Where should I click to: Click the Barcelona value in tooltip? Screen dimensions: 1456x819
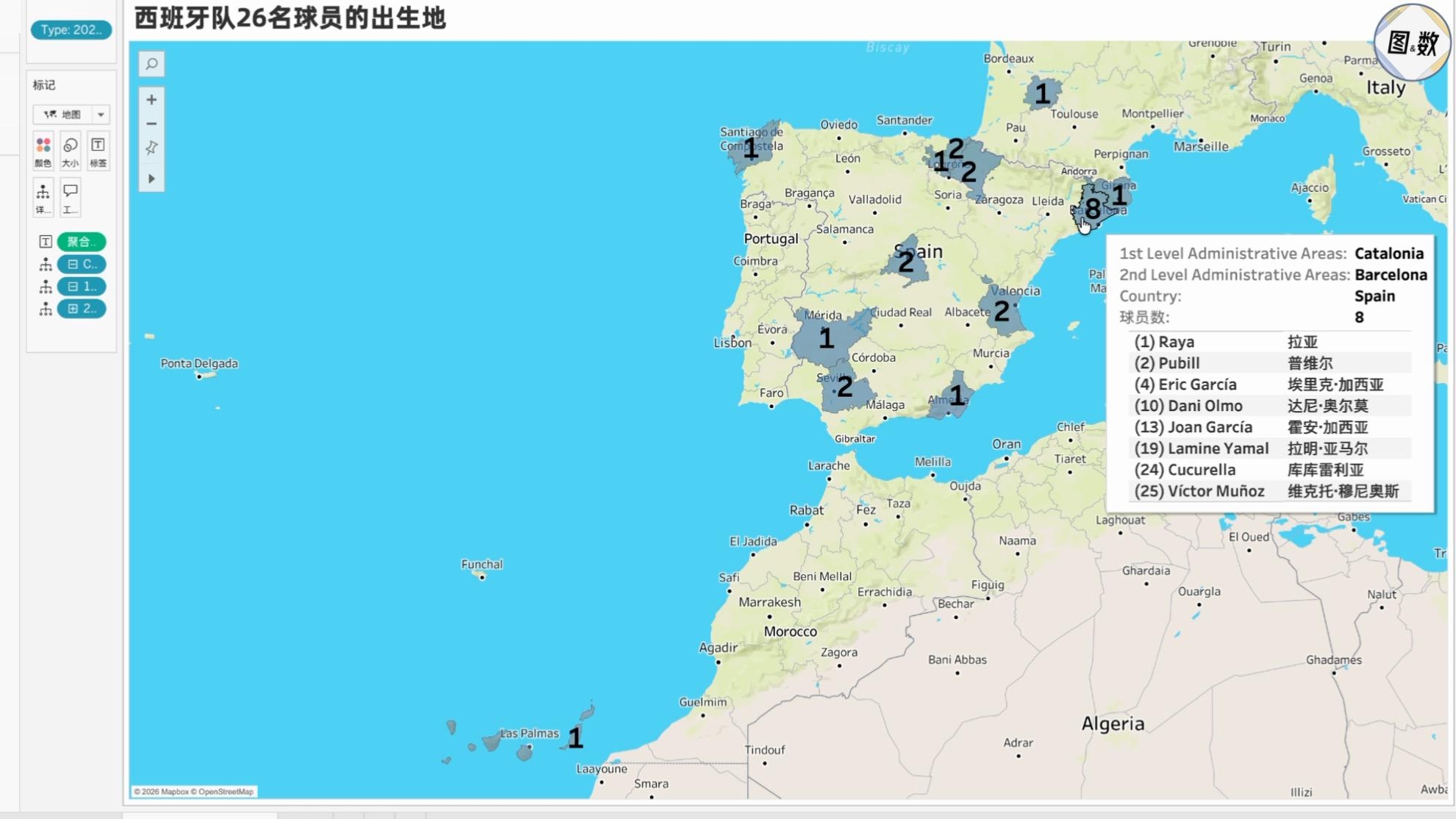click(x=1391, y=275)
